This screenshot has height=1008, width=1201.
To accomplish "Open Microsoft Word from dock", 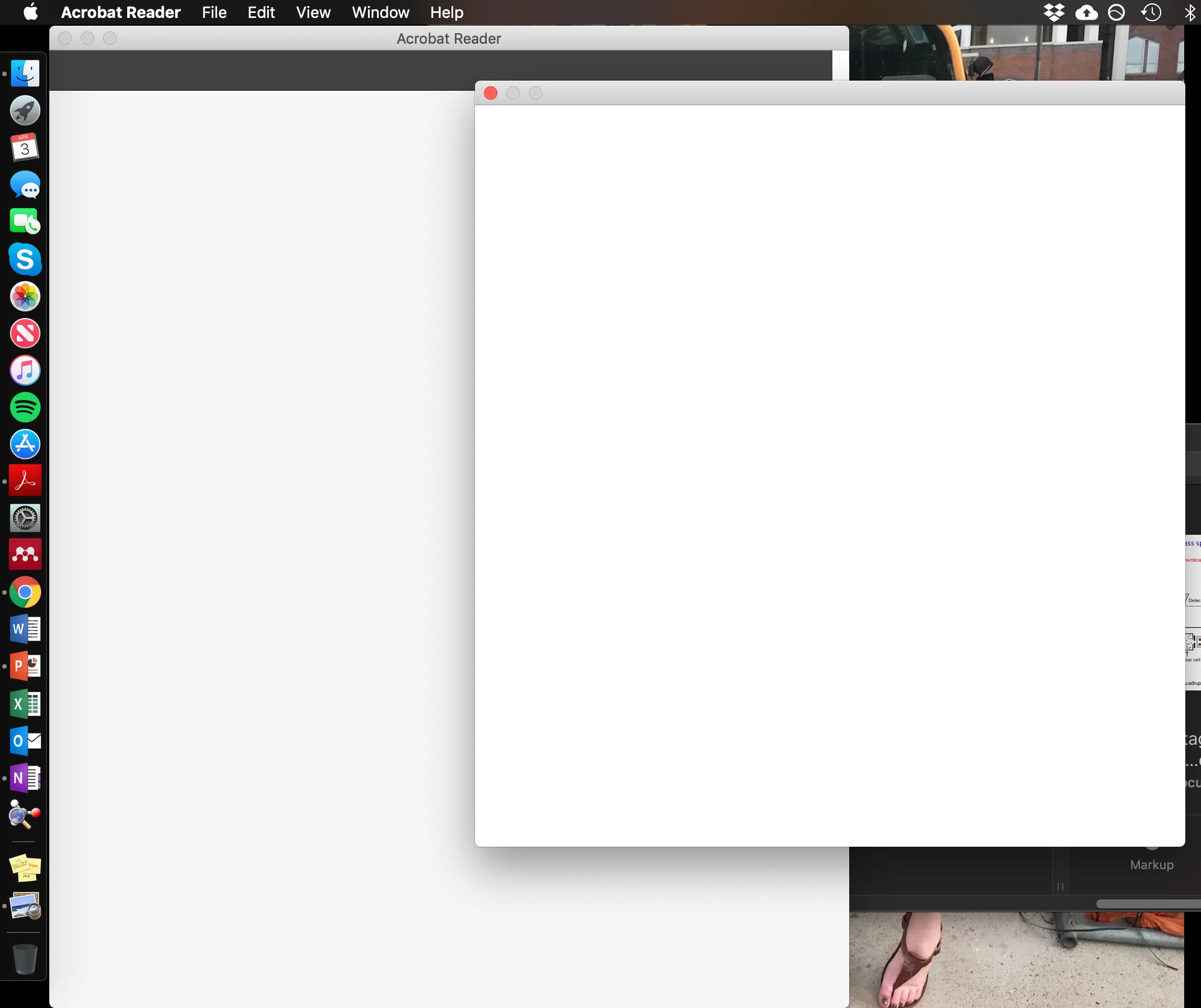I will 25,629.
